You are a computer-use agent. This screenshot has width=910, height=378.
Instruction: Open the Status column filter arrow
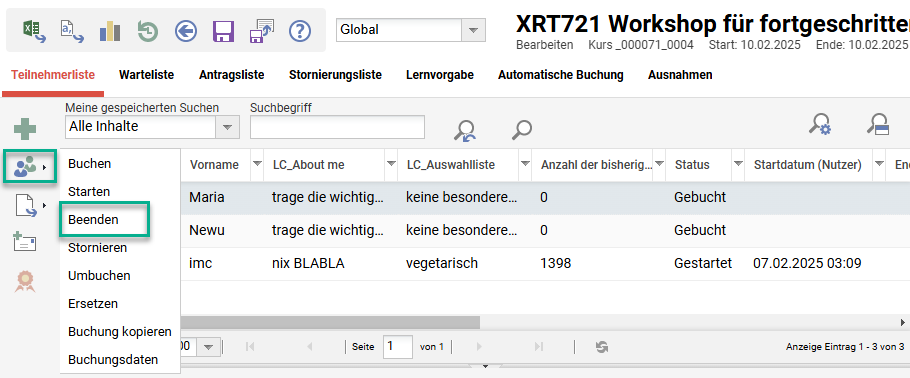click(738, 164)
